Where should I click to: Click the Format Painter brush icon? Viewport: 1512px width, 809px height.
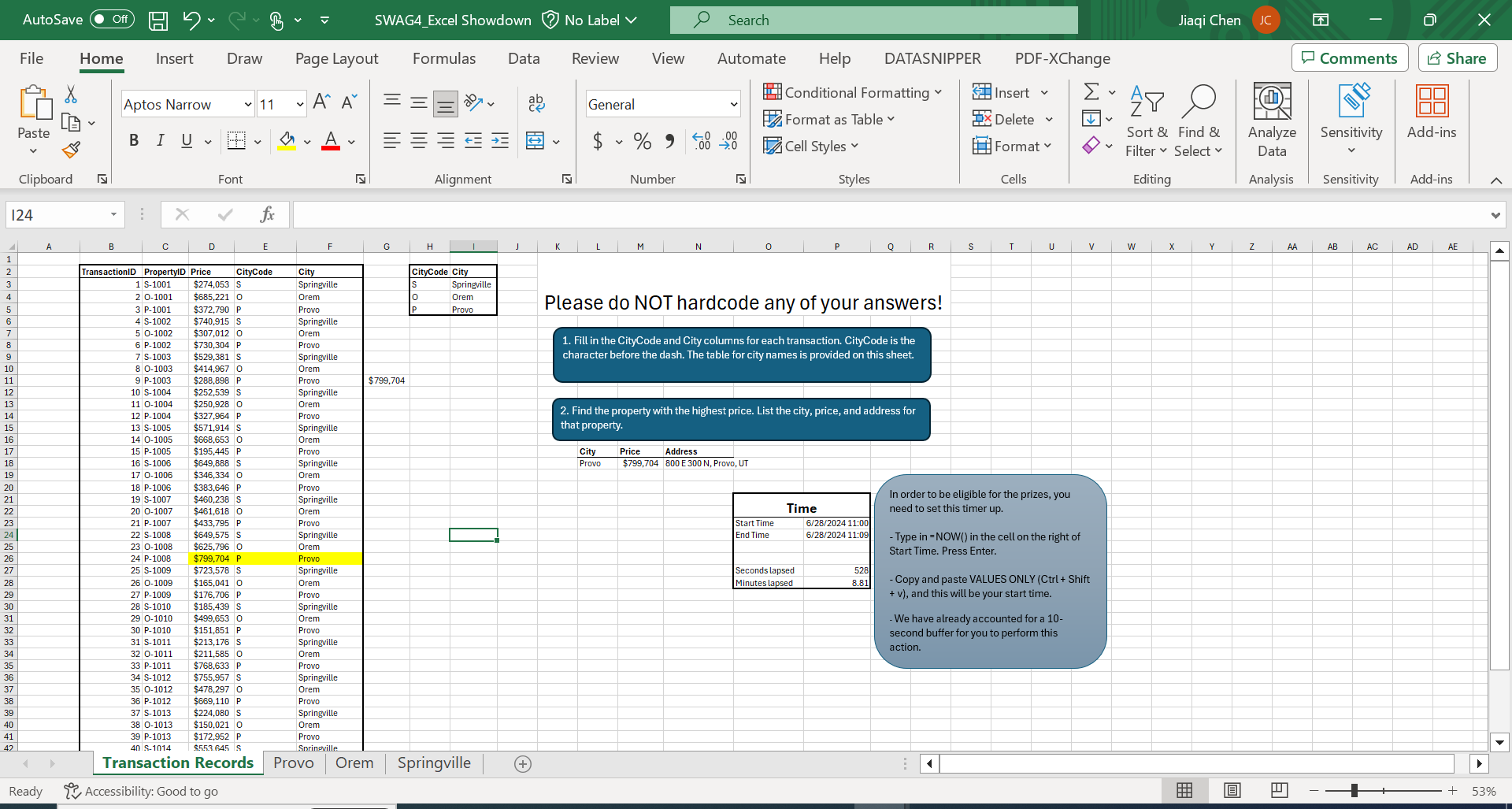point(72,150)
